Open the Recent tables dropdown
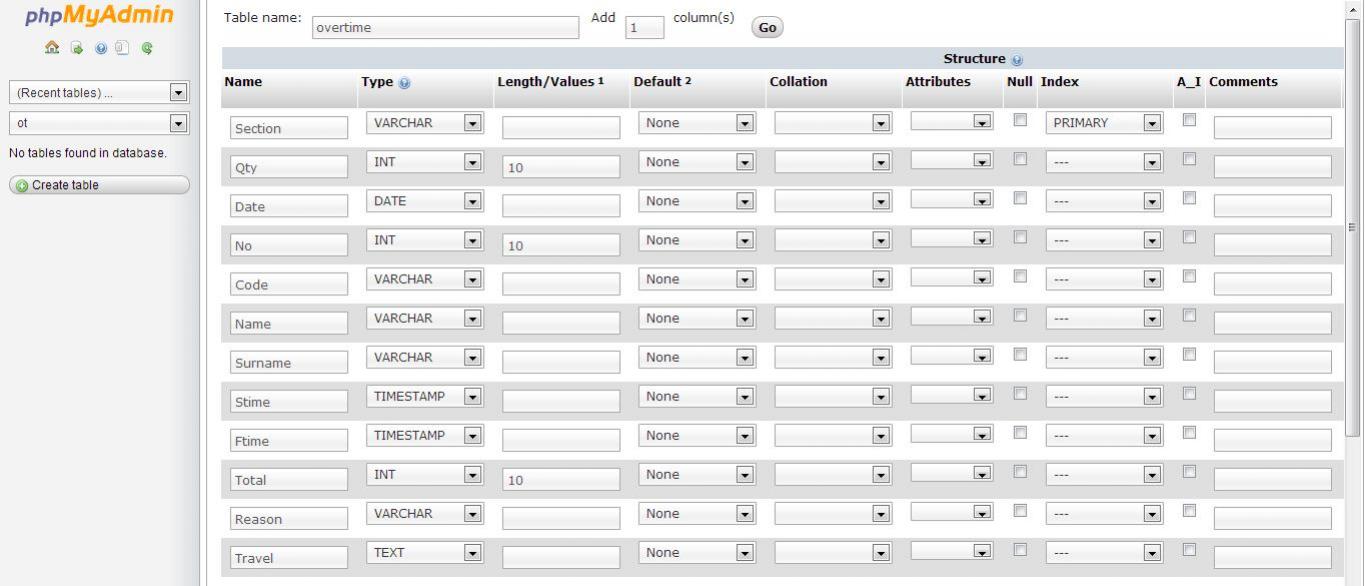 tap(98, 93)
